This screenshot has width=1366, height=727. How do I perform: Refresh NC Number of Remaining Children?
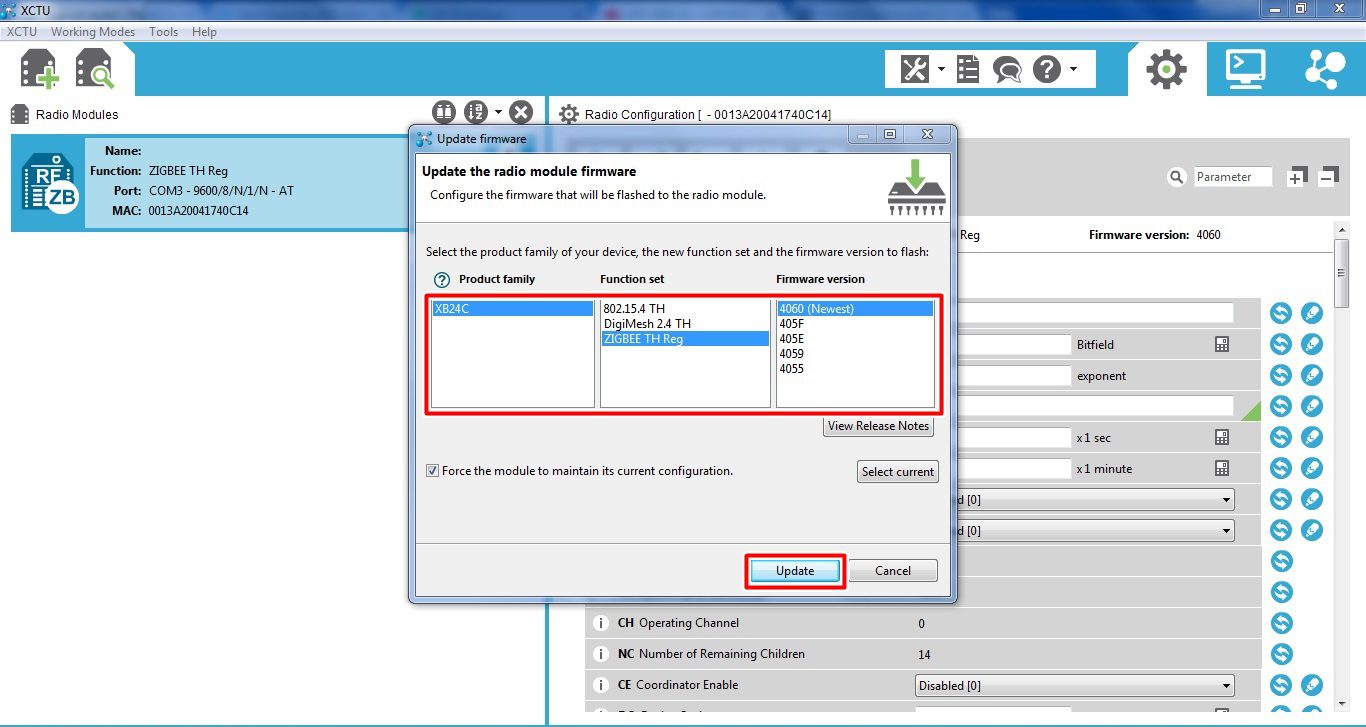1281,654
